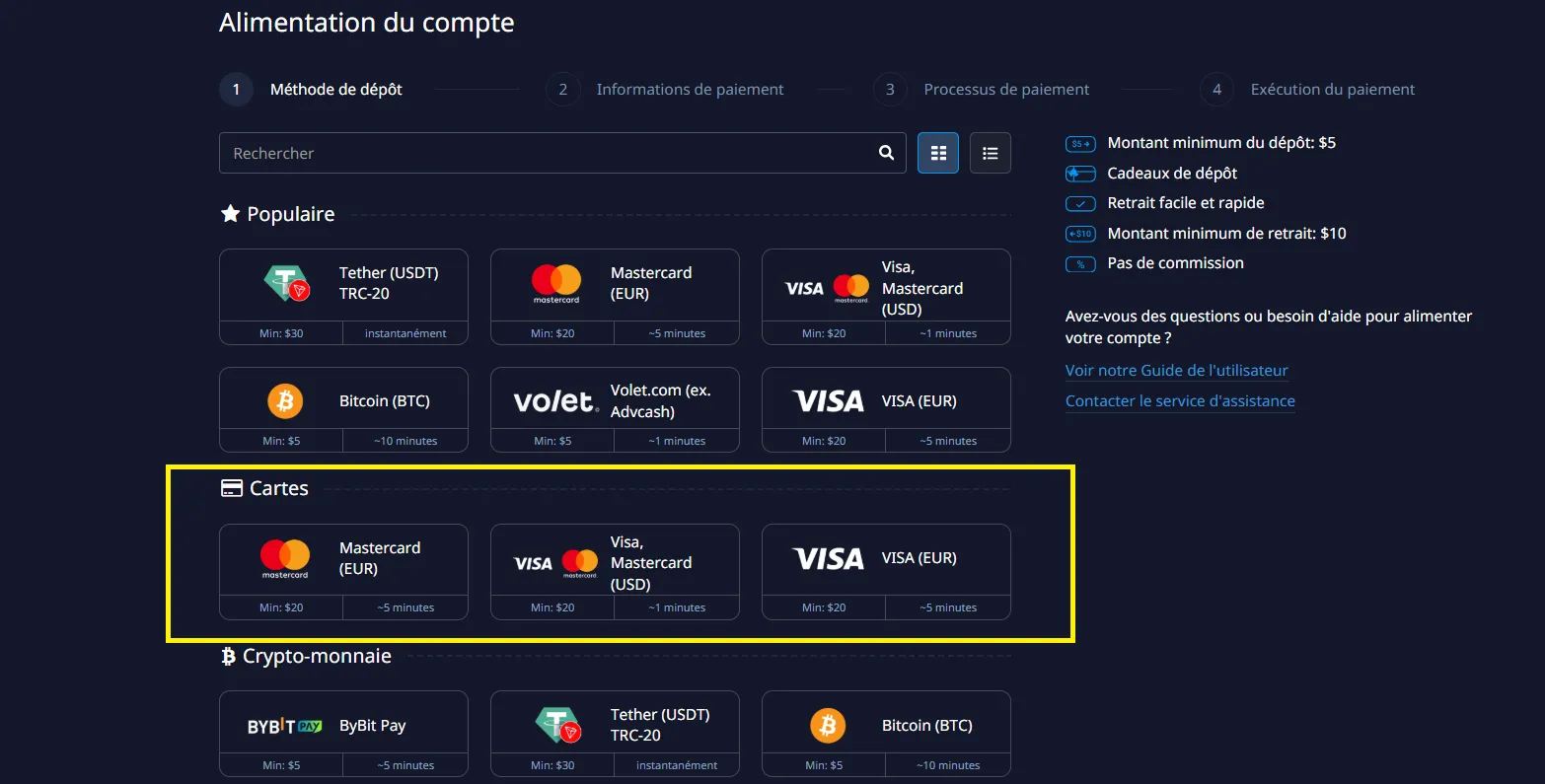Click the Cartes credit card icon
The image size is (1545, 784).
point(231,488)
